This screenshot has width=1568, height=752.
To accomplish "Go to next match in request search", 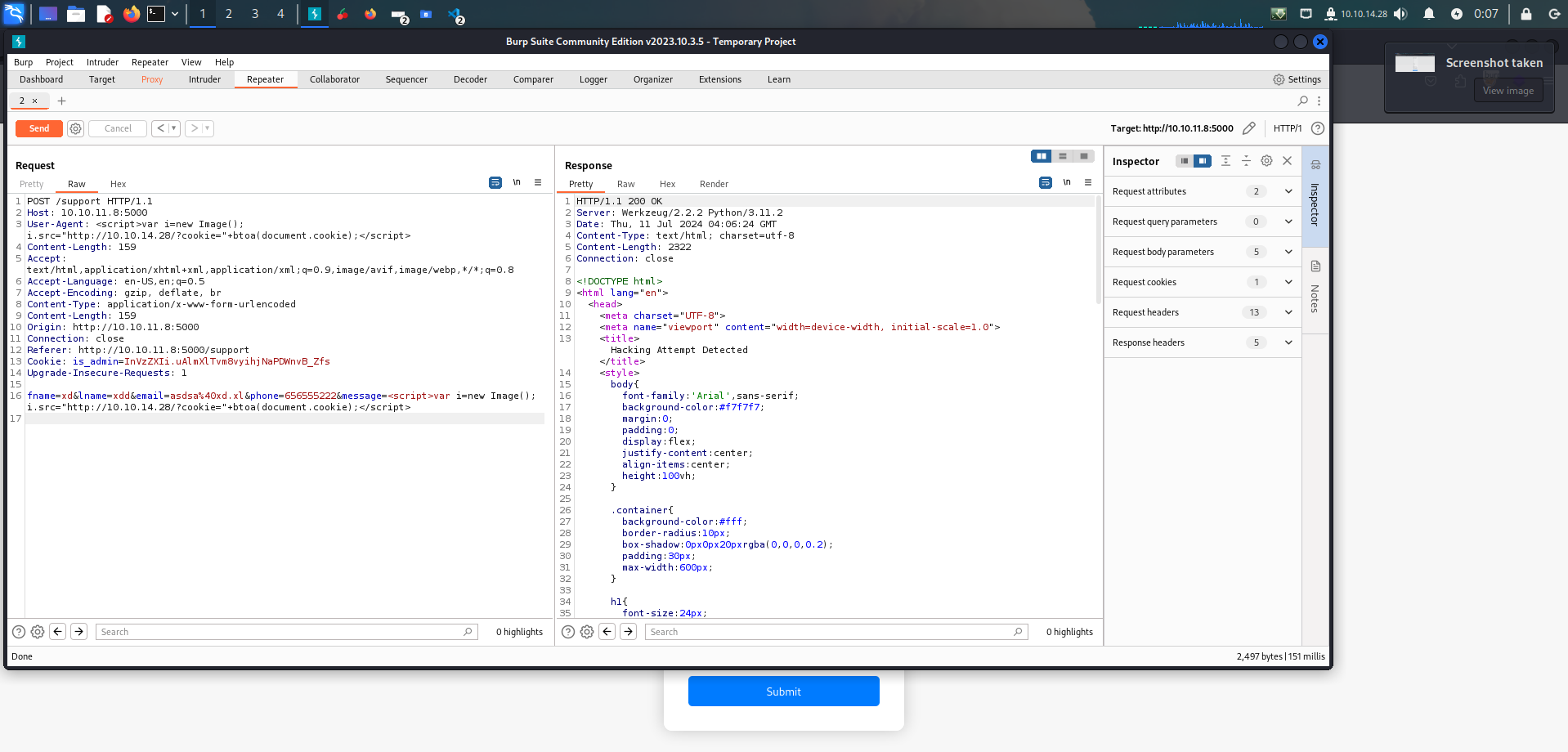I will tap(78, 631).
